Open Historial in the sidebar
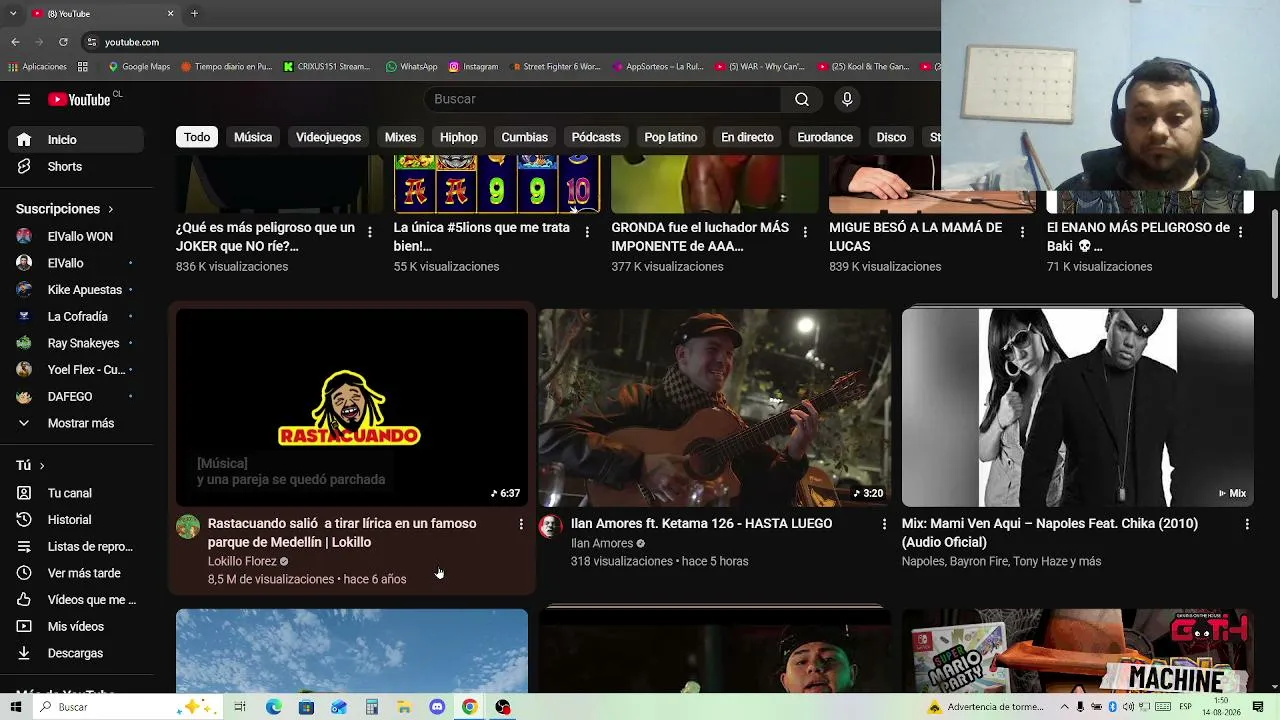This screenshot has width=1280, height=720. click(x=76, y=520)
